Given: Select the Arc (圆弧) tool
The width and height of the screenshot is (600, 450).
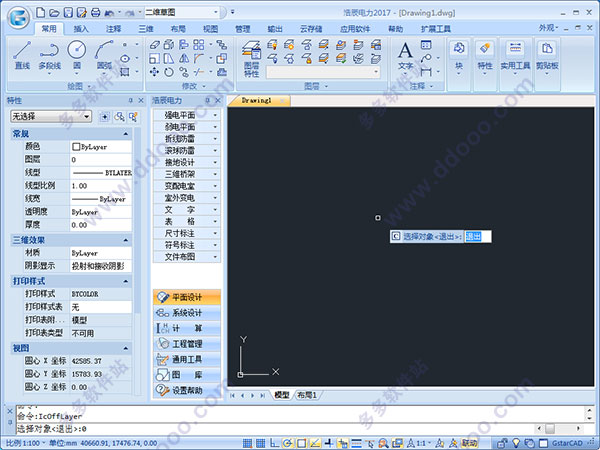Looking at the screenshot, I should click(104, 55).
